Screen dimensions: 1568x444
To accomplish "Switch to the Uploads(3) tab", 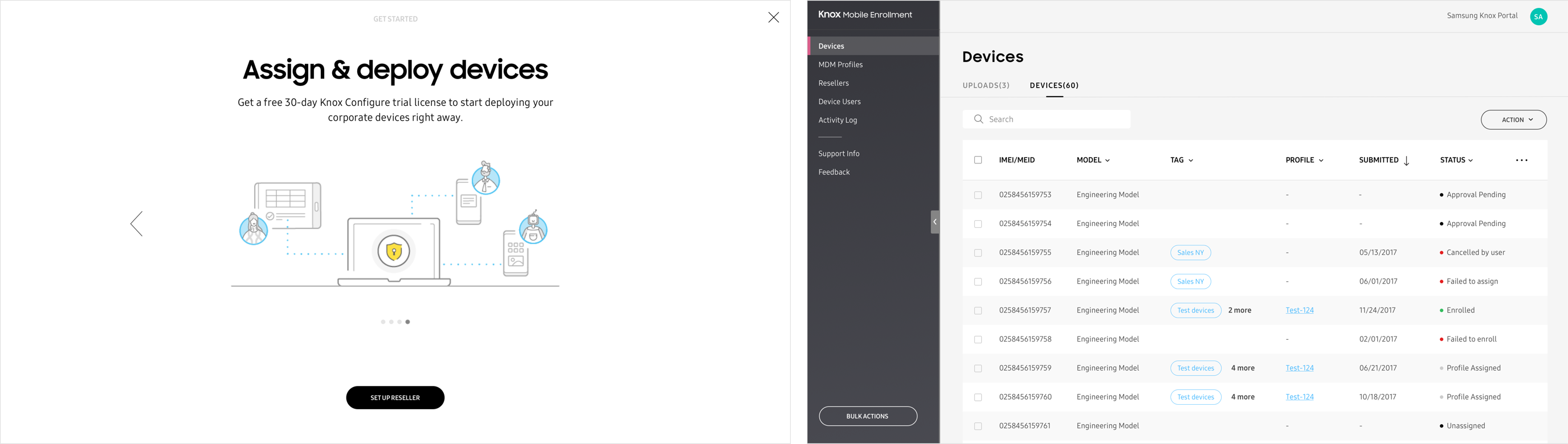I will coord(986,86).
